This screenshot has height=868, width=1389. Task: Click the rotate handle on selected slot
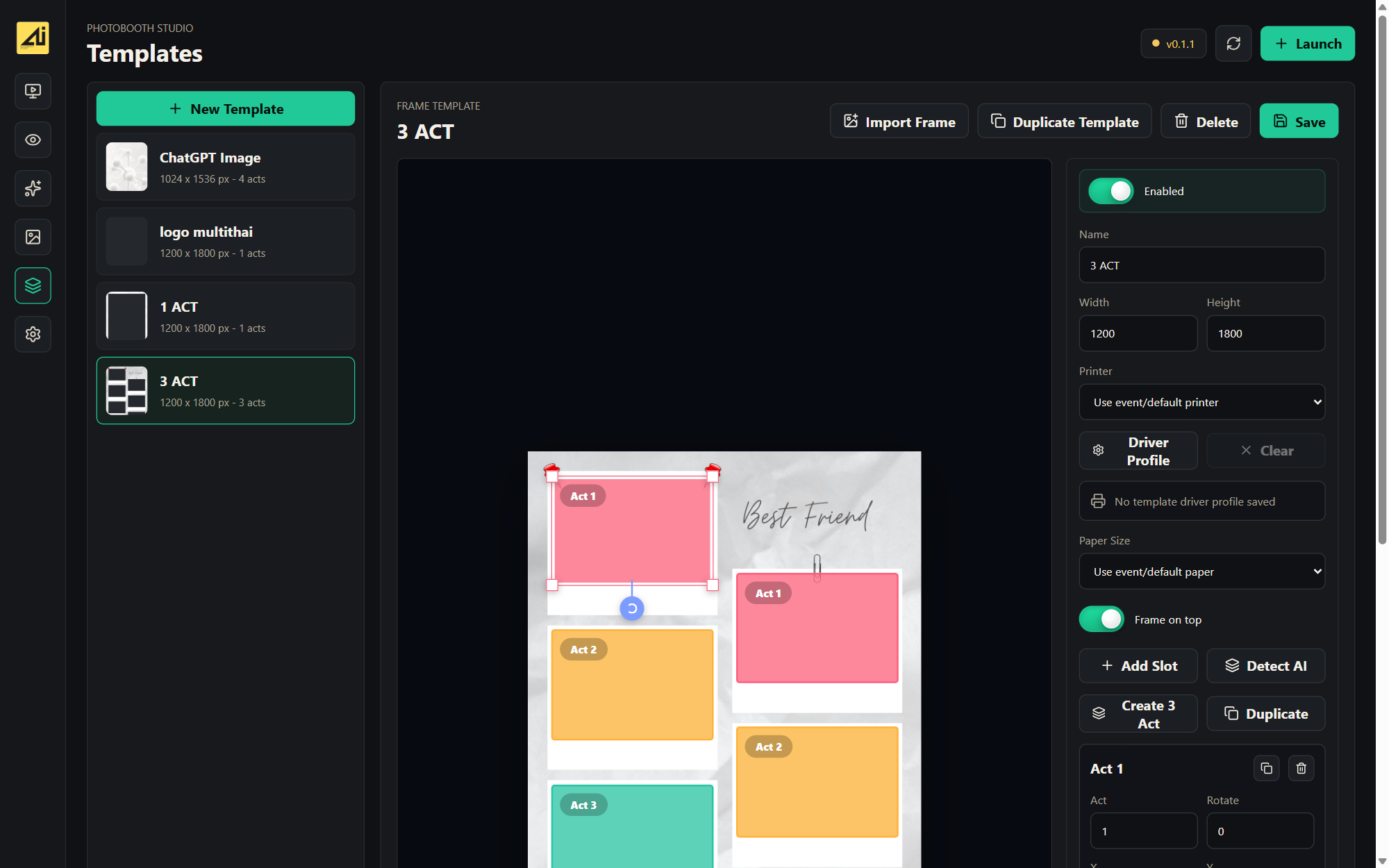(x=632, y=608)
